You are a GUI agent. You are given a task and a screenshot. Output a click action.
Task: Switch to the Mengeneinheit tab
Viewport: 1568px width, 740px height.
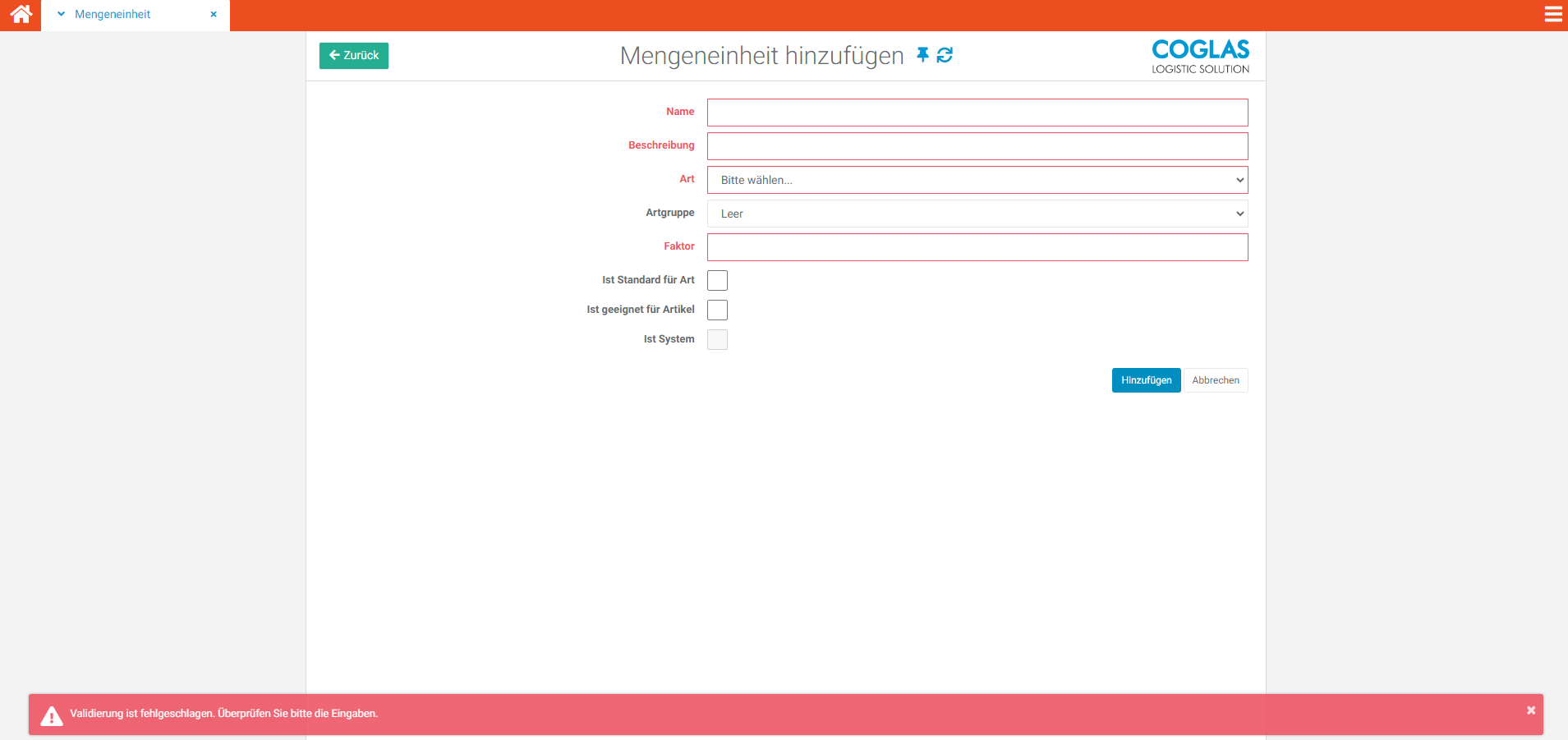(x=113, y=15)
